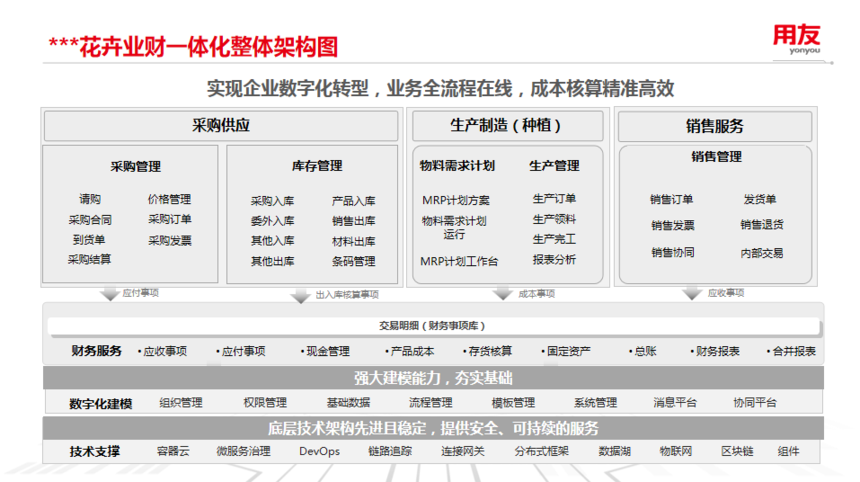Click the 销售管理 heading
This screenshot has width=860, height=482.
[x=716, y=157]
